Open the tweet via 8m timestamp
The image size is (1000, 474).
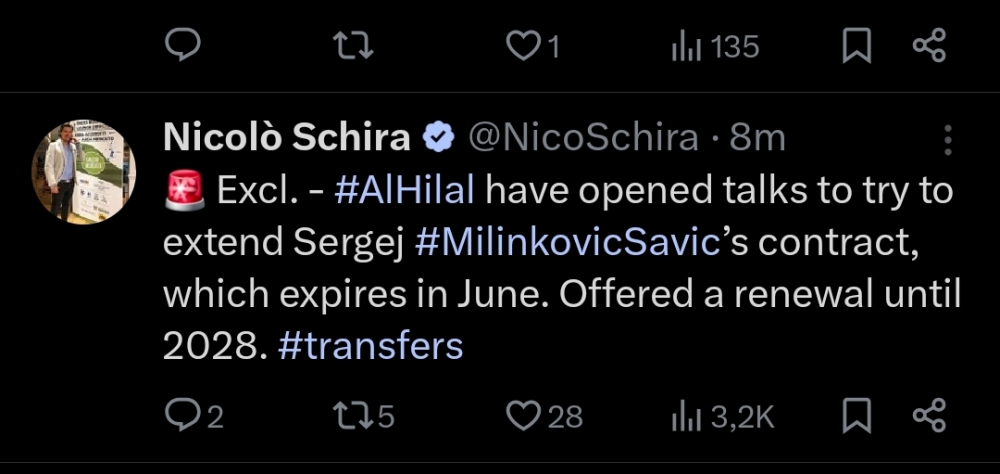point(757,138)
